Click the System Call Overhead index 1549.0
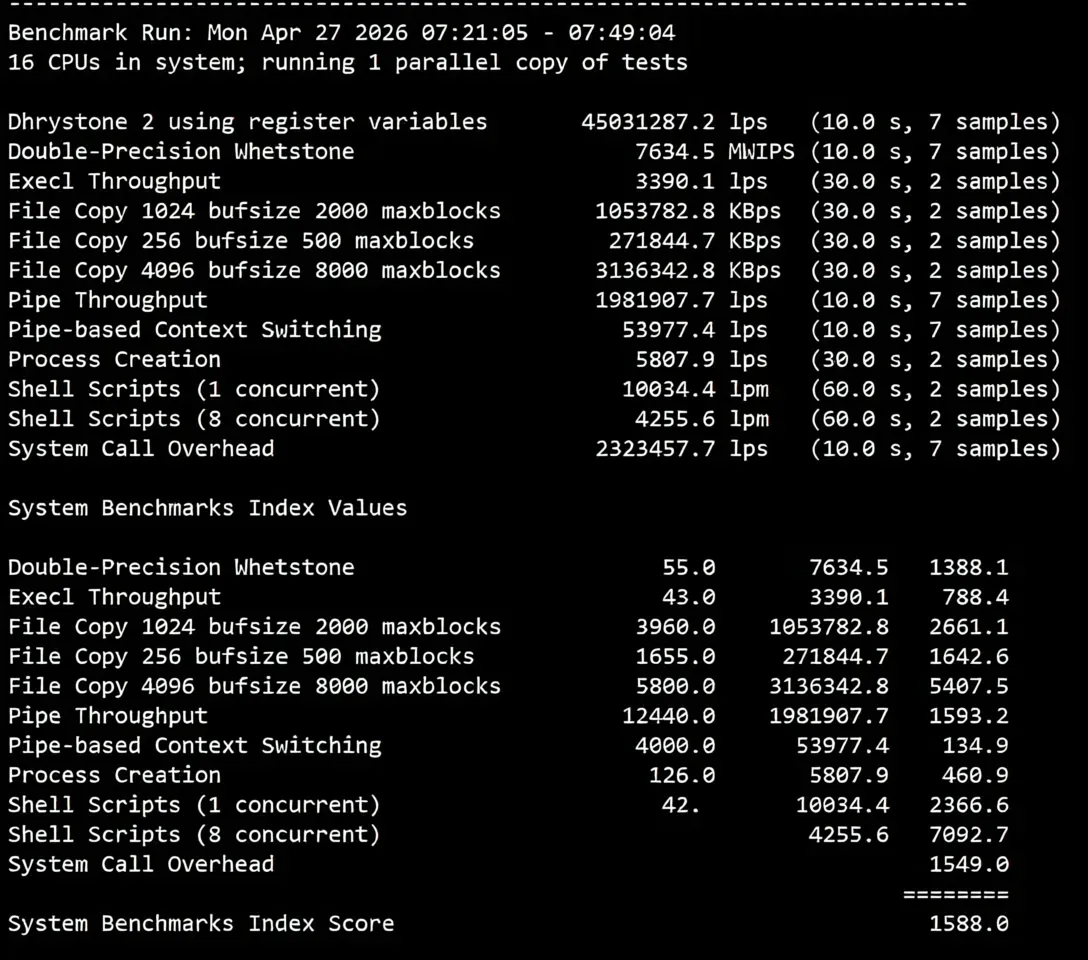 click(969, 864)
